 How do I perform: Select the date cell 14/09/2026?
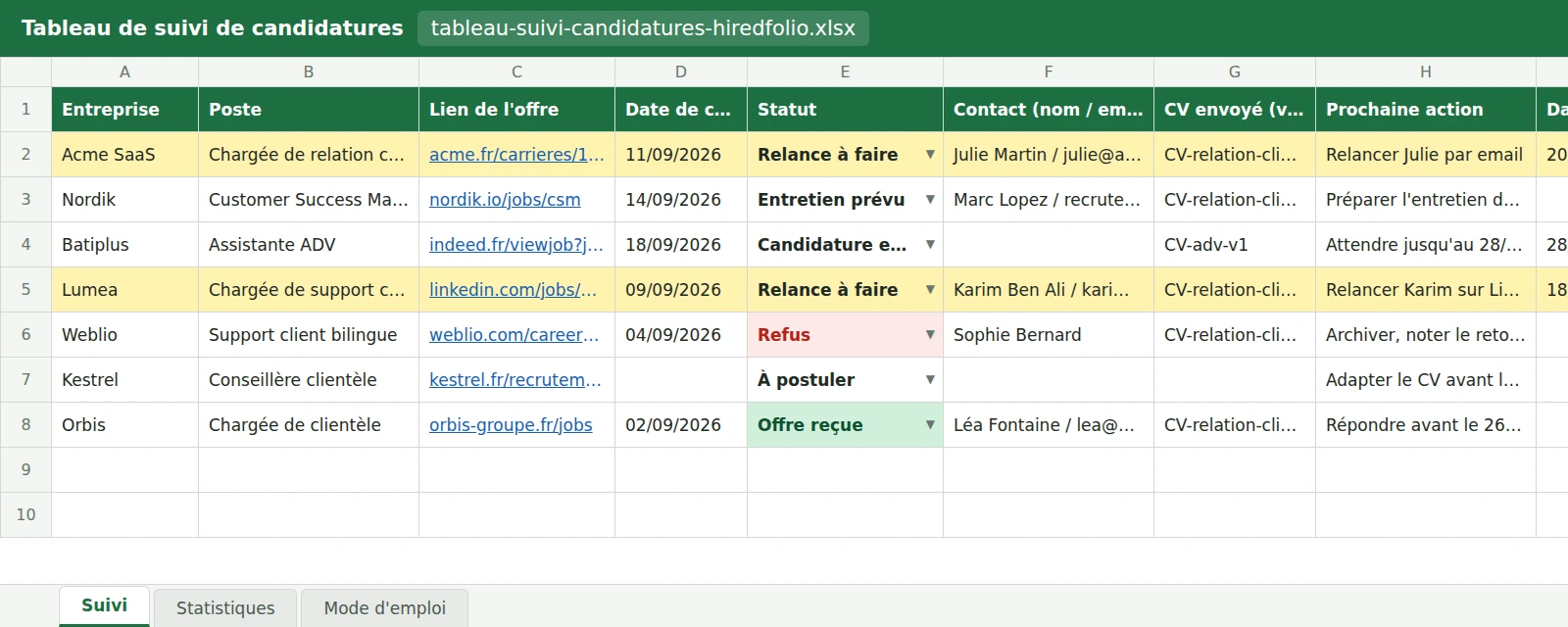point(681,200)
